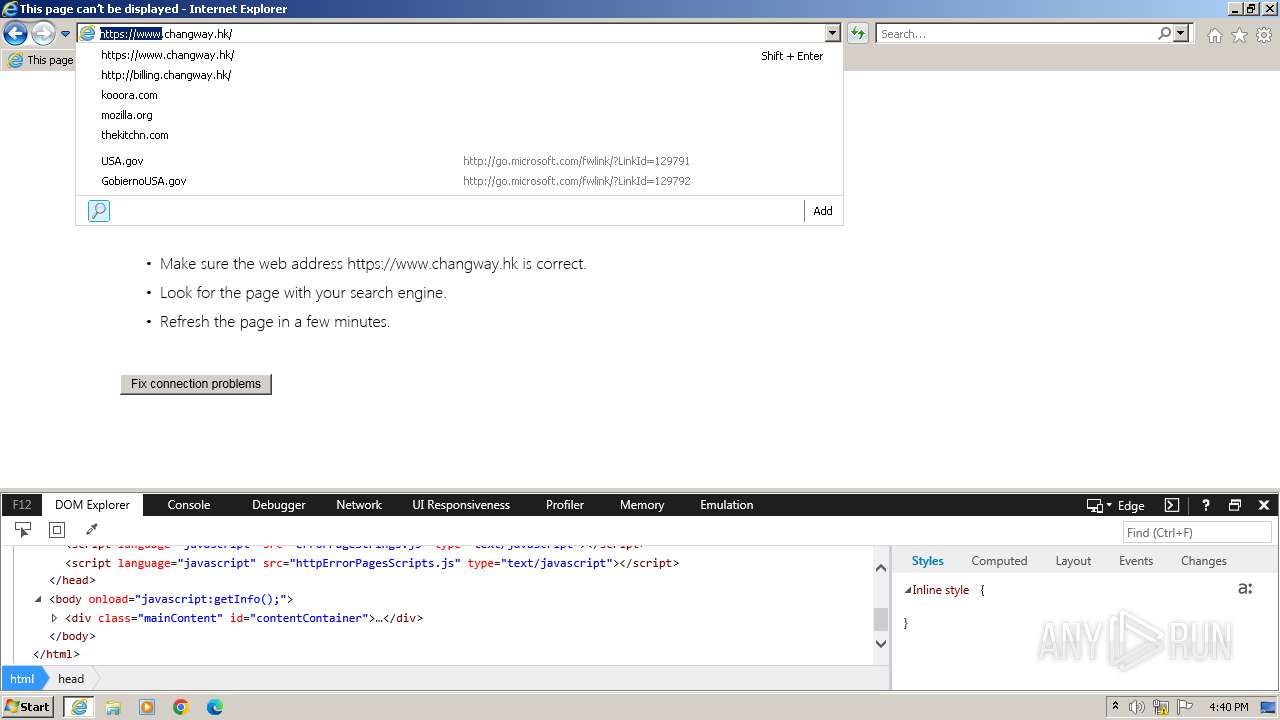Click the IE Forward arrow button

43,33
